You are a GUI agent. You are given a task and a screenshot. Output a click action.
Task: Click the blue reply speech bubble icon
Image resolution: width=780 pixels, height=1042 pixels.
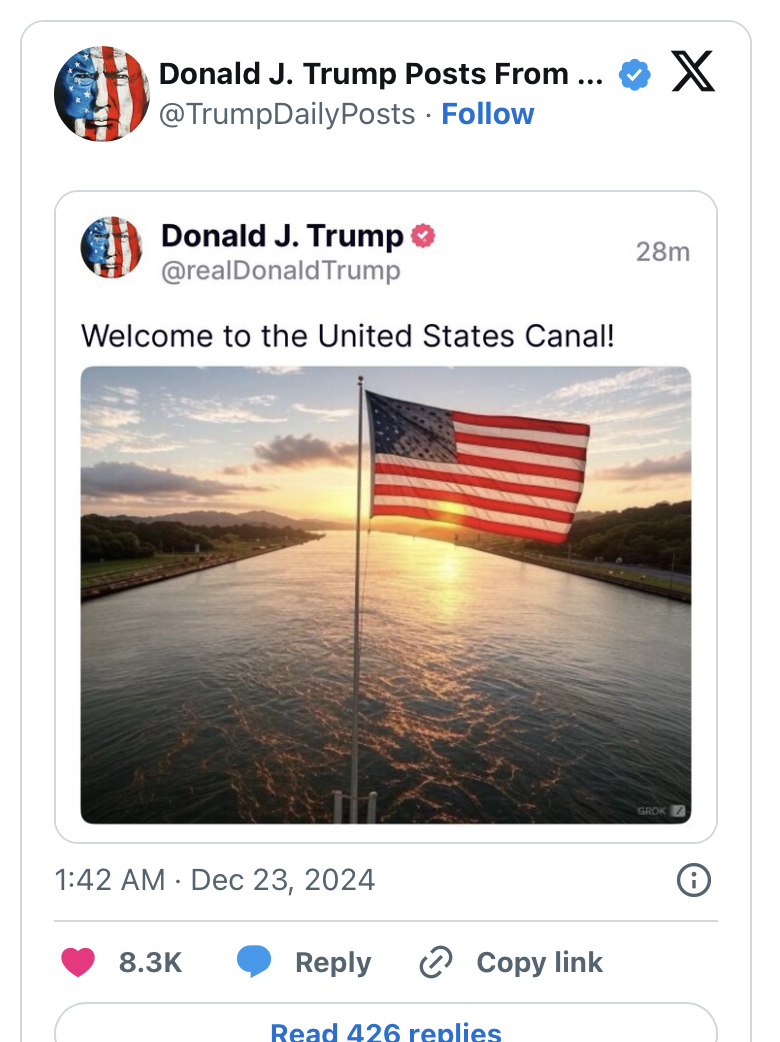(x=254, y=962)
